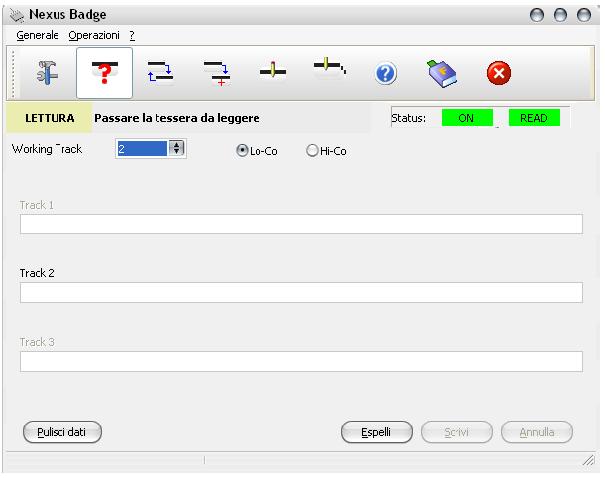Click the Annulla button
The width and height of the screenshot is (605, 478).
pos(537,432)
